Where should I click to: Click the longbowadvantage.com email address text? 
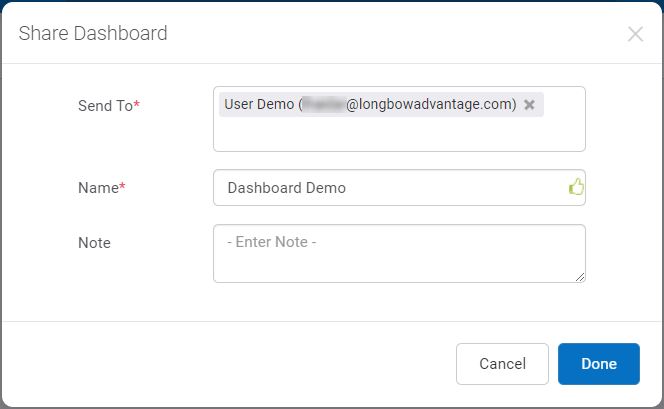click(x=430, y=105)
